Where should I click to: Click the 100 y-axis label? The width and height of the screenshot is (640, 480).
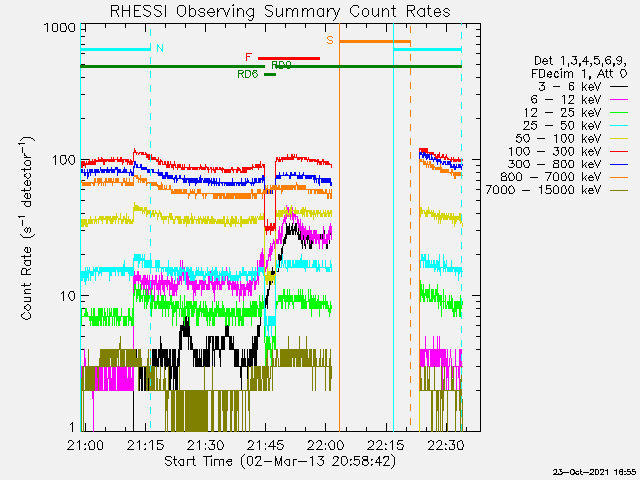(x=64, y=160)
